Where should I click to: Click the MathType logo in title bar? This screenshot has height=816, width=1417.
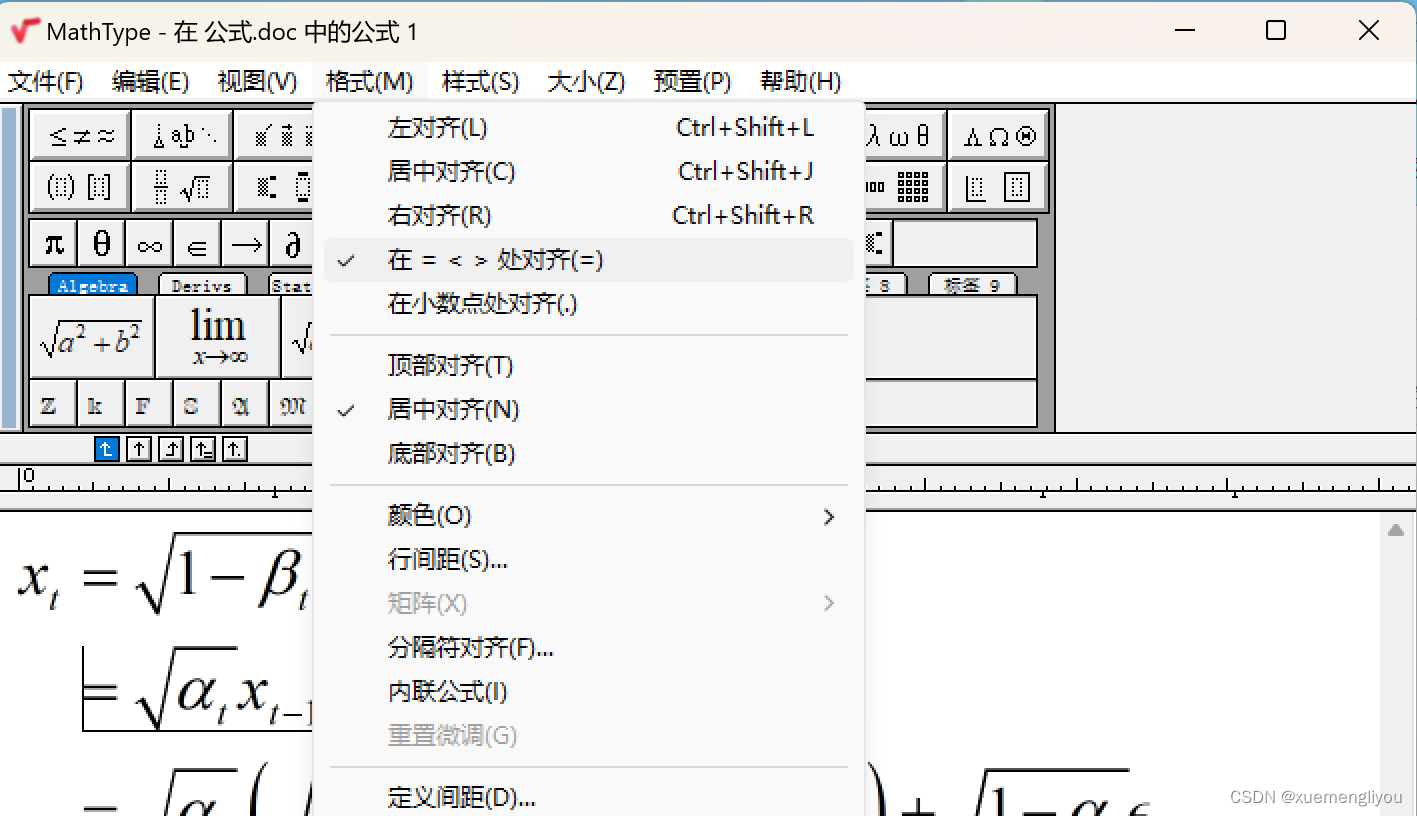[x=25, y=31]
